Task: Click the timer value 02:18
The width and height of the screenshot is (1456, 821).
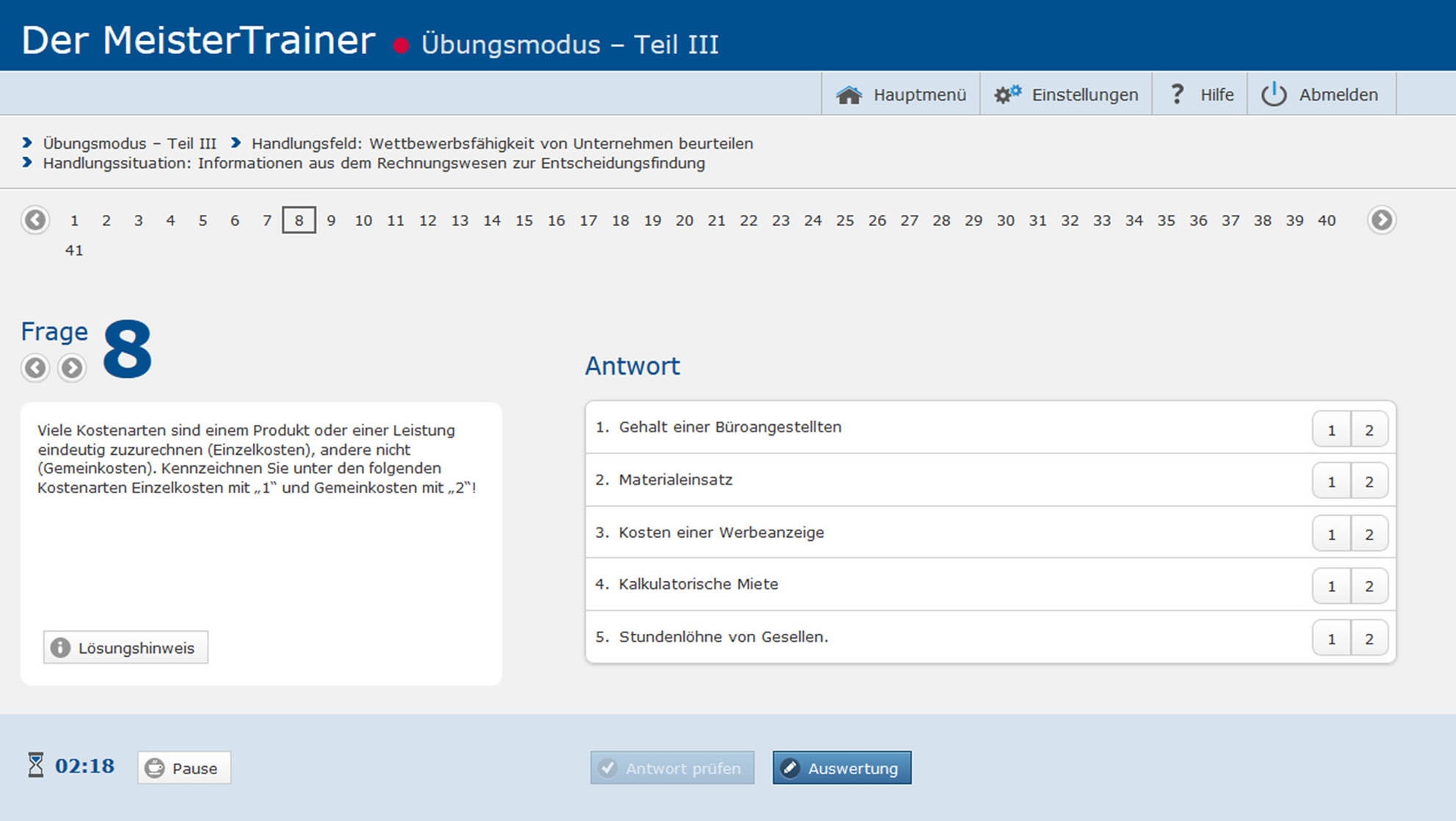Action: coord(85,766)
